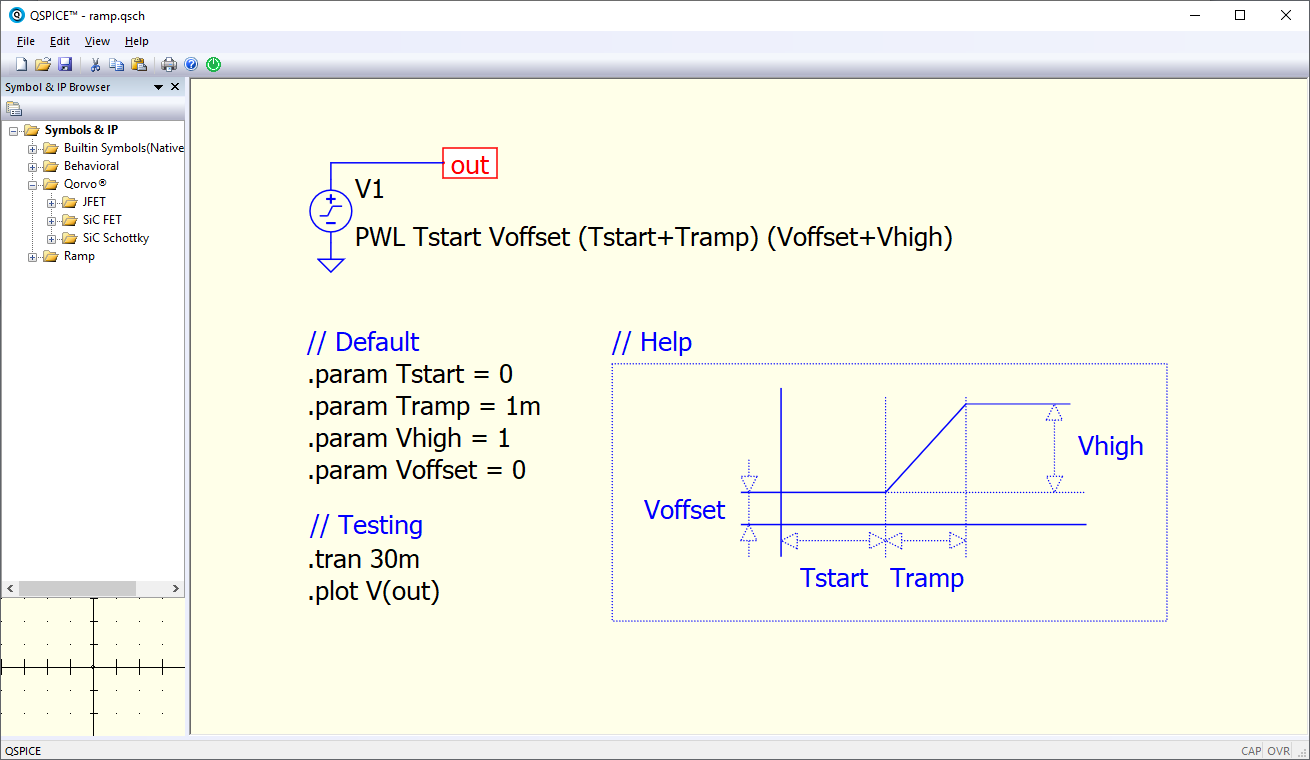
Task: Click the Print toolbar icon
Action: tap(169, 65)
